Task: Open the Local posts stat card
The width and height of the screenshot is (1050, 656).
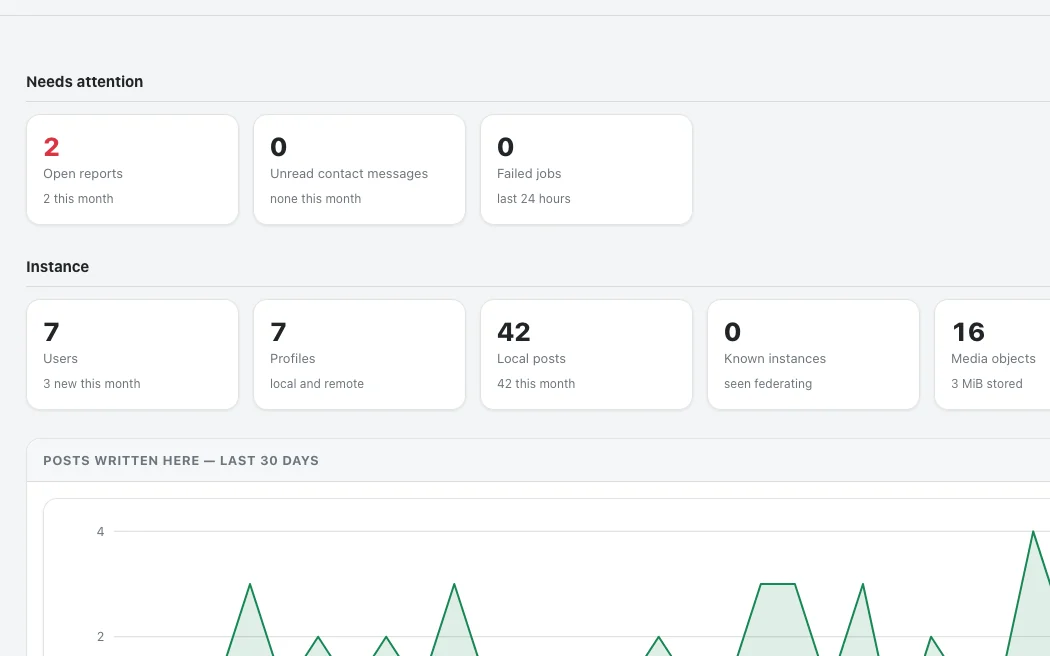Action: (587, 354)
